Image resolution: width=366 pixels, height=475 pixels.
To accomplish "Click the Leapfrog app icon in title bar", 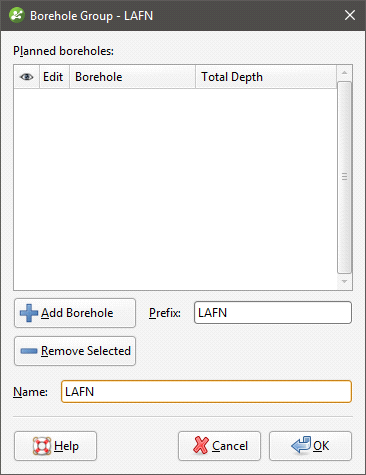I will 17,15.
